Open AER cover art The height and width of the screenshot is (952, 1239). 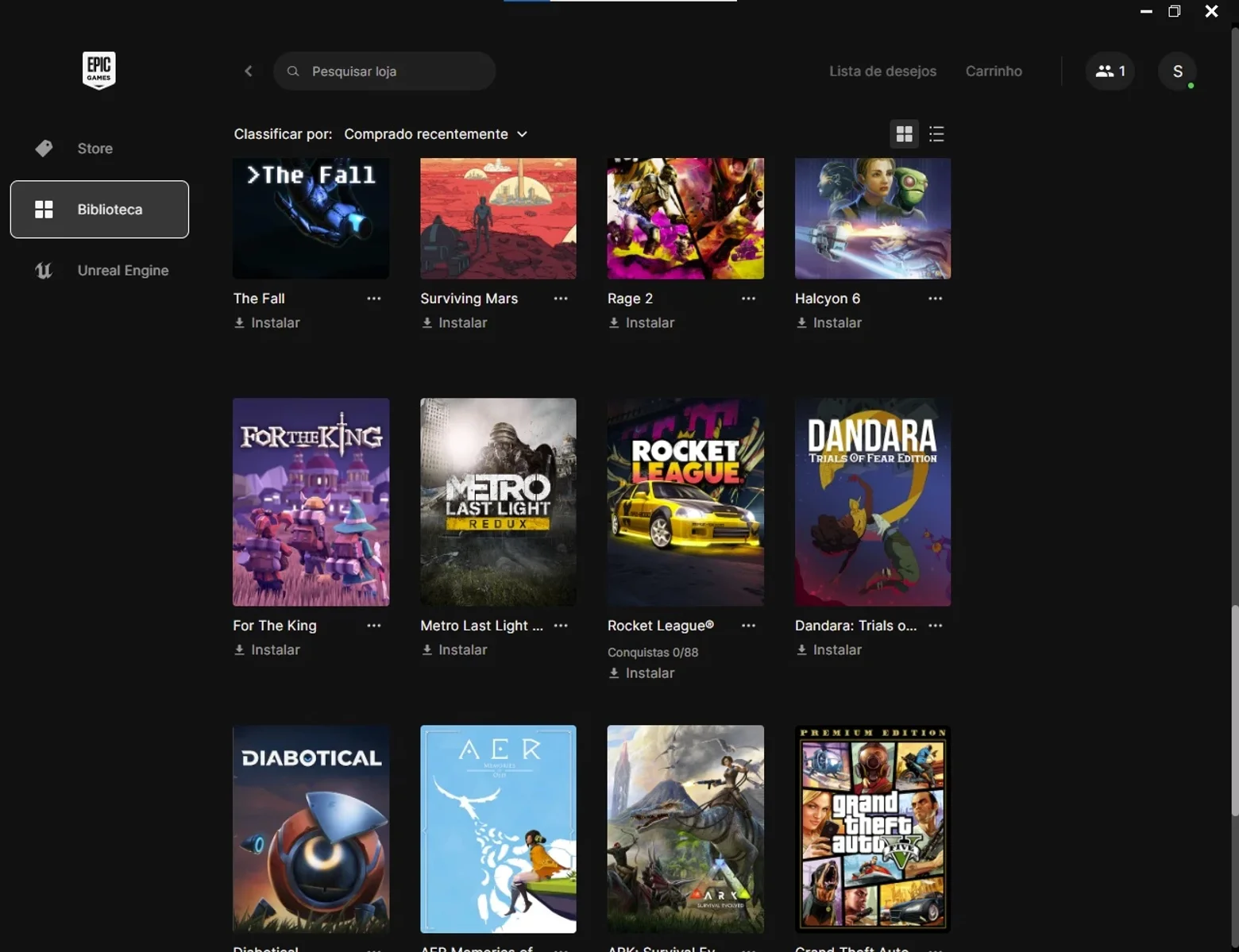[498, 829]
